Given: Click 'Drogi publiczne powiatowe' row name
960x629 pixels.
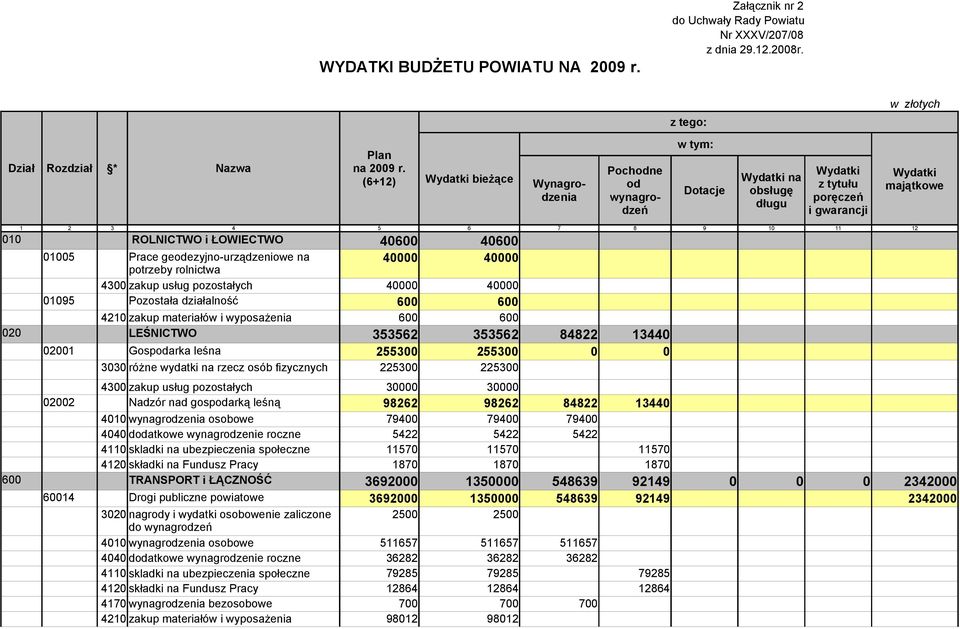Looking at the screenshot, I should click(x=196, y=497).
